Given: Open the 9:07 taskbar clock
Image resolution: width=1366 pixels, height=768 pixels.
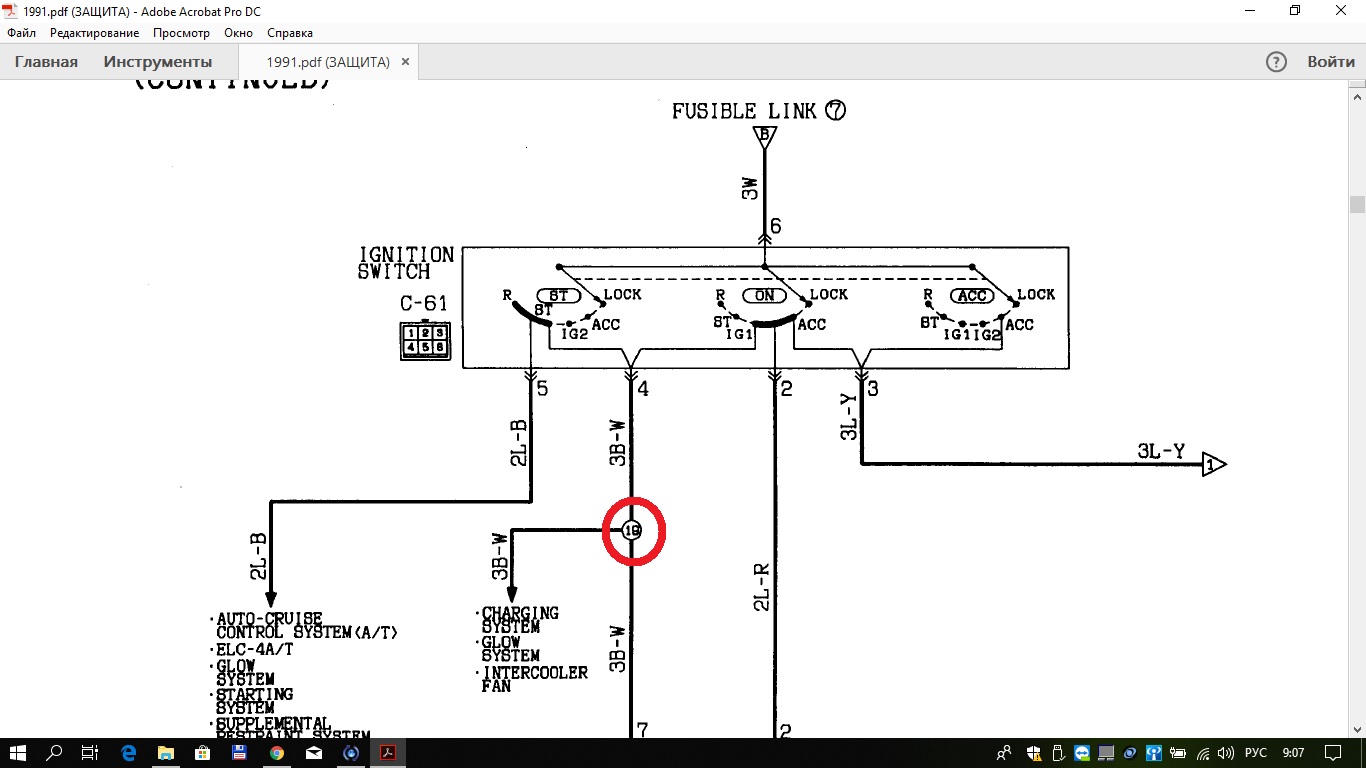Looking at the screenshot, I should point(1293,753).
